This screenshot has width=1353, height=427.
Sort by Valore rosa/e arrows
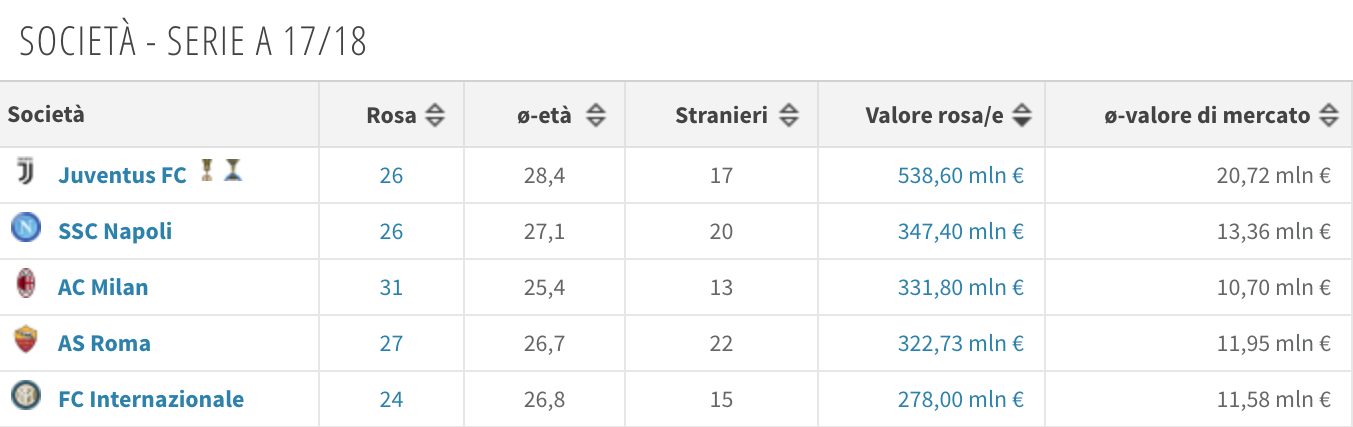tap(1021, 116)
